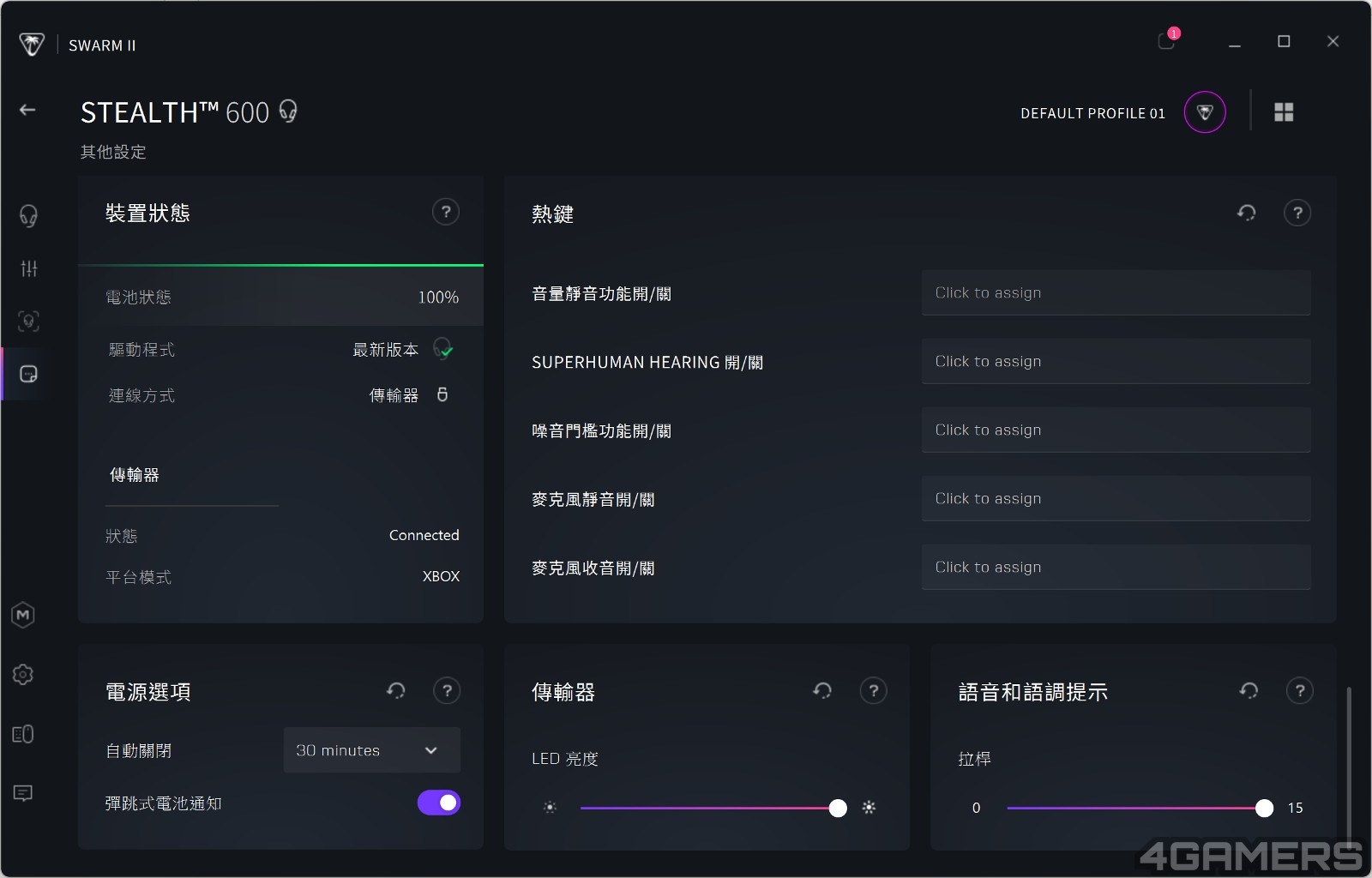Reset the 語音和語調提示 panel
Screen dimensions: 1372x878
pos(1249,690)
